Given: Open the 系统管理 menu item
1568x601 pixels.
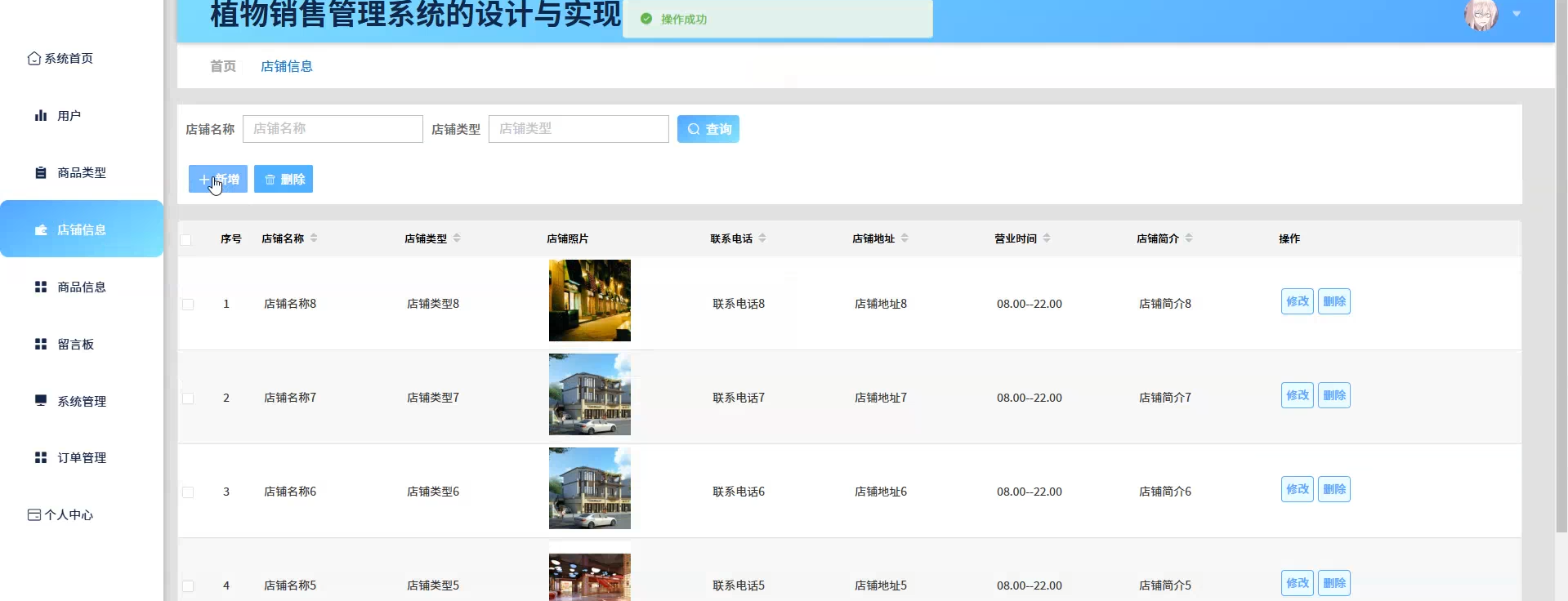Looking at the screenshot, I should point(82,400).
